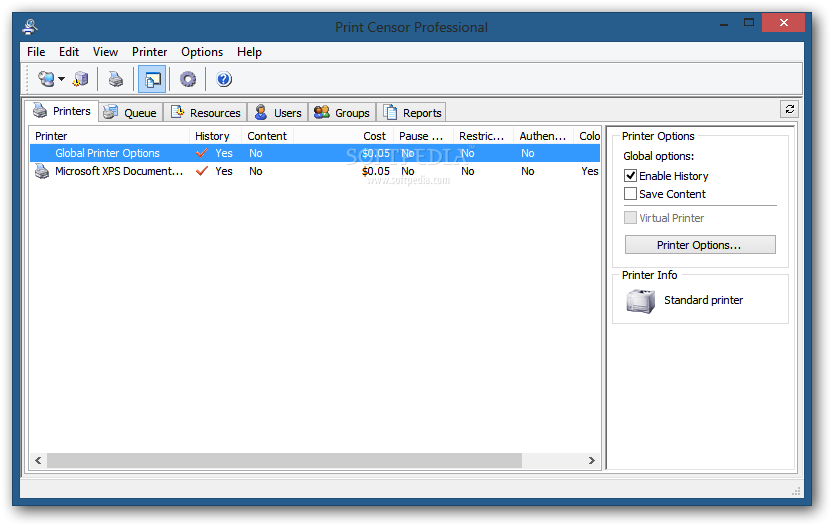Switch to the Users tab
Image resolution: width=832 pixels, height=526 pixels.
pos(278,113)
